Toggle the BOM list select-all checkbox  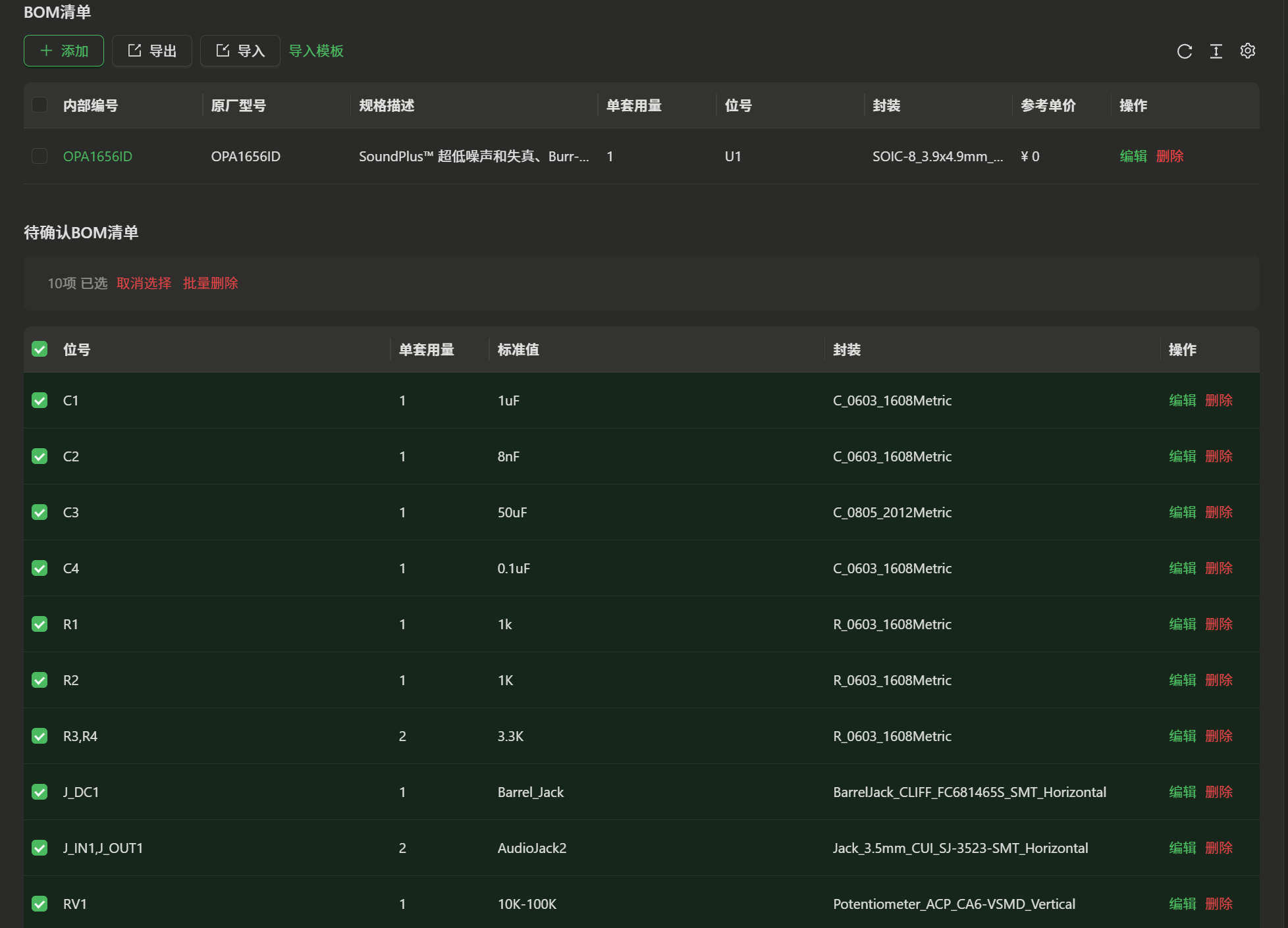click(x=40, y=105)
